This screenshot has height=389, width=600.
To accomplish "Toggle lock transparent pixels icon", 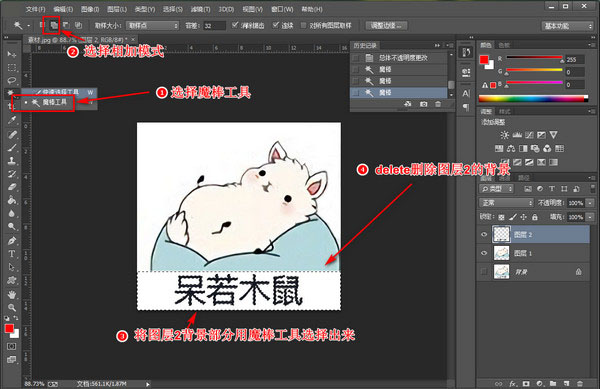I will [501, 217].
